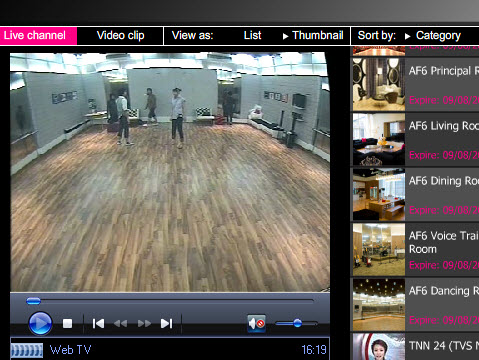Adjust the volume slider knob
The height and width of the screenshot is (360, 479).
coord(297,323)
